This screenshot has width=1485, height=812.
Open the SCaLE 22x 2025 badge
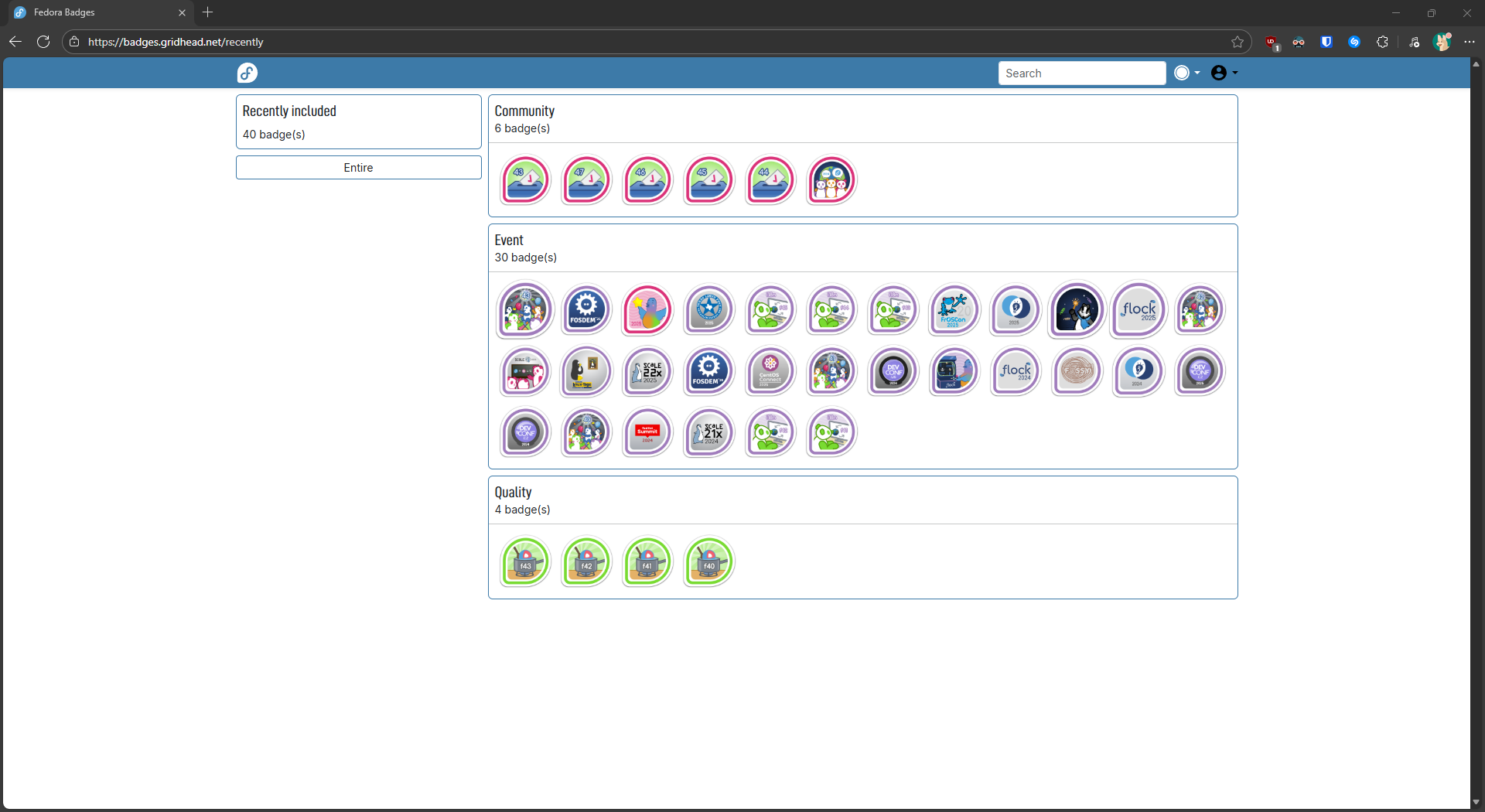click(x=647, y=371)
